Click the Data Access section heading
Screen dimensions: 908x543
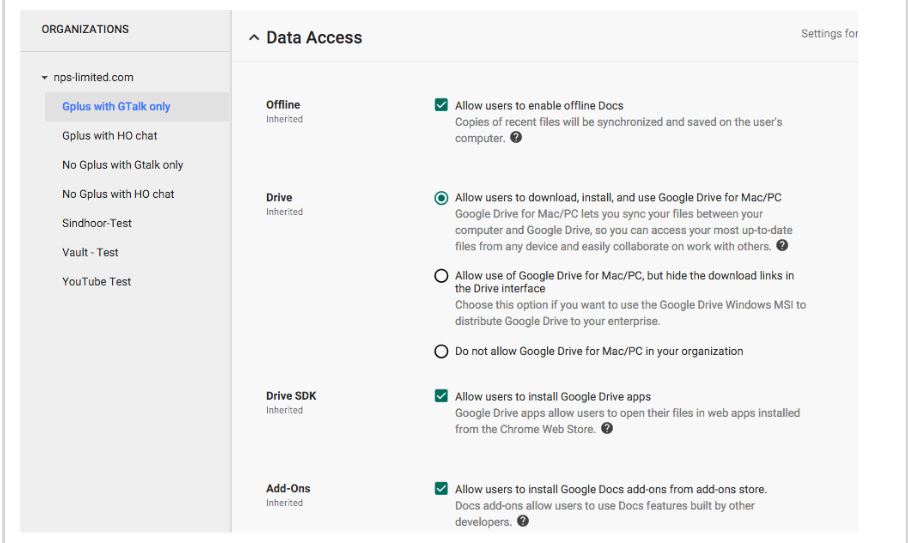[x=314, y=38]
